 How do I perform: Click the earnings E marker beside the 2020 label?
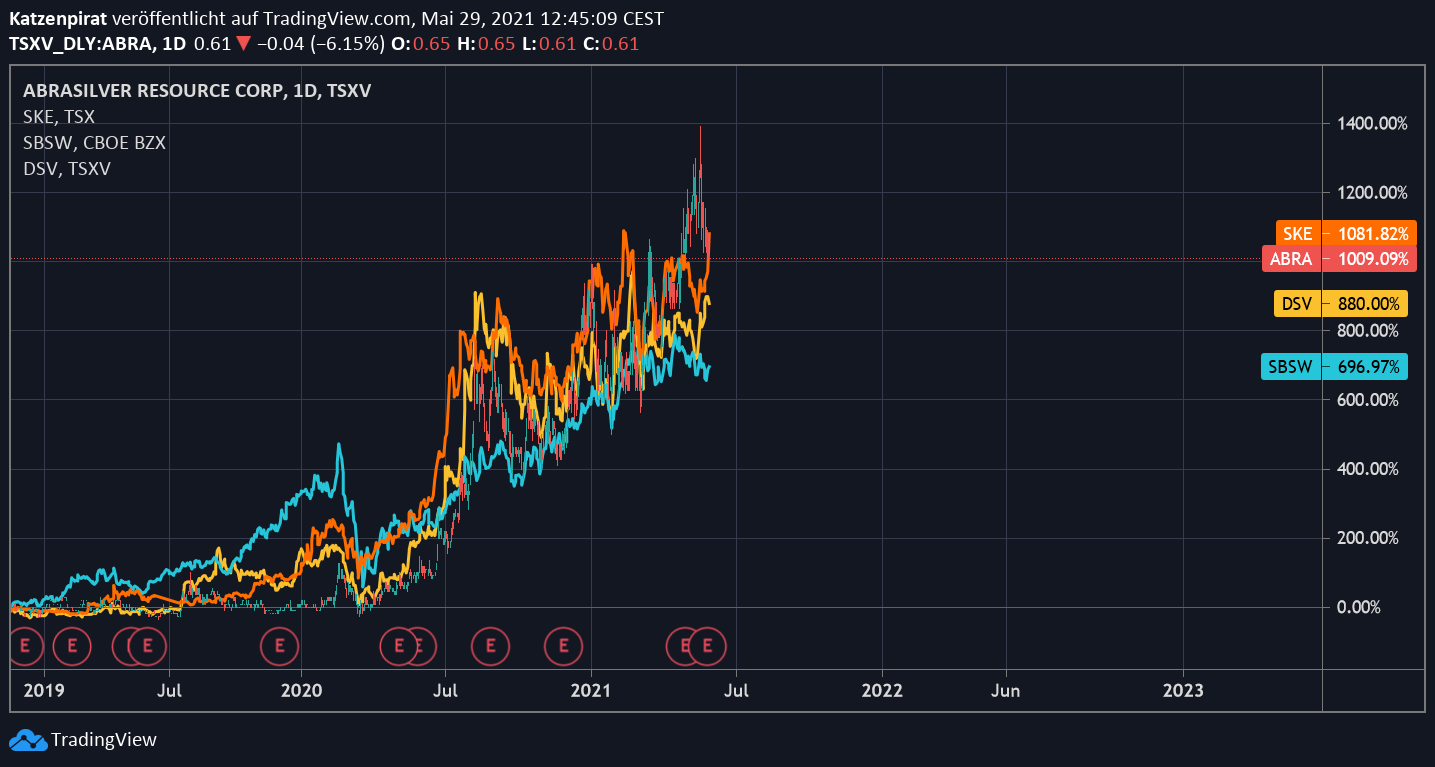279,646
